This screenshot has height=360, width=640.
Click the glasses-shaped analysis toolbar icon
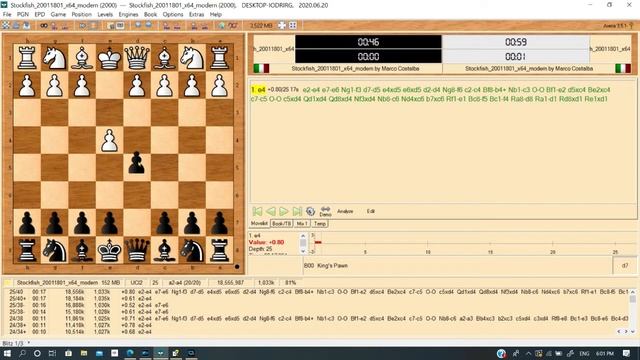pyautogui.click(x=43, y=25)
